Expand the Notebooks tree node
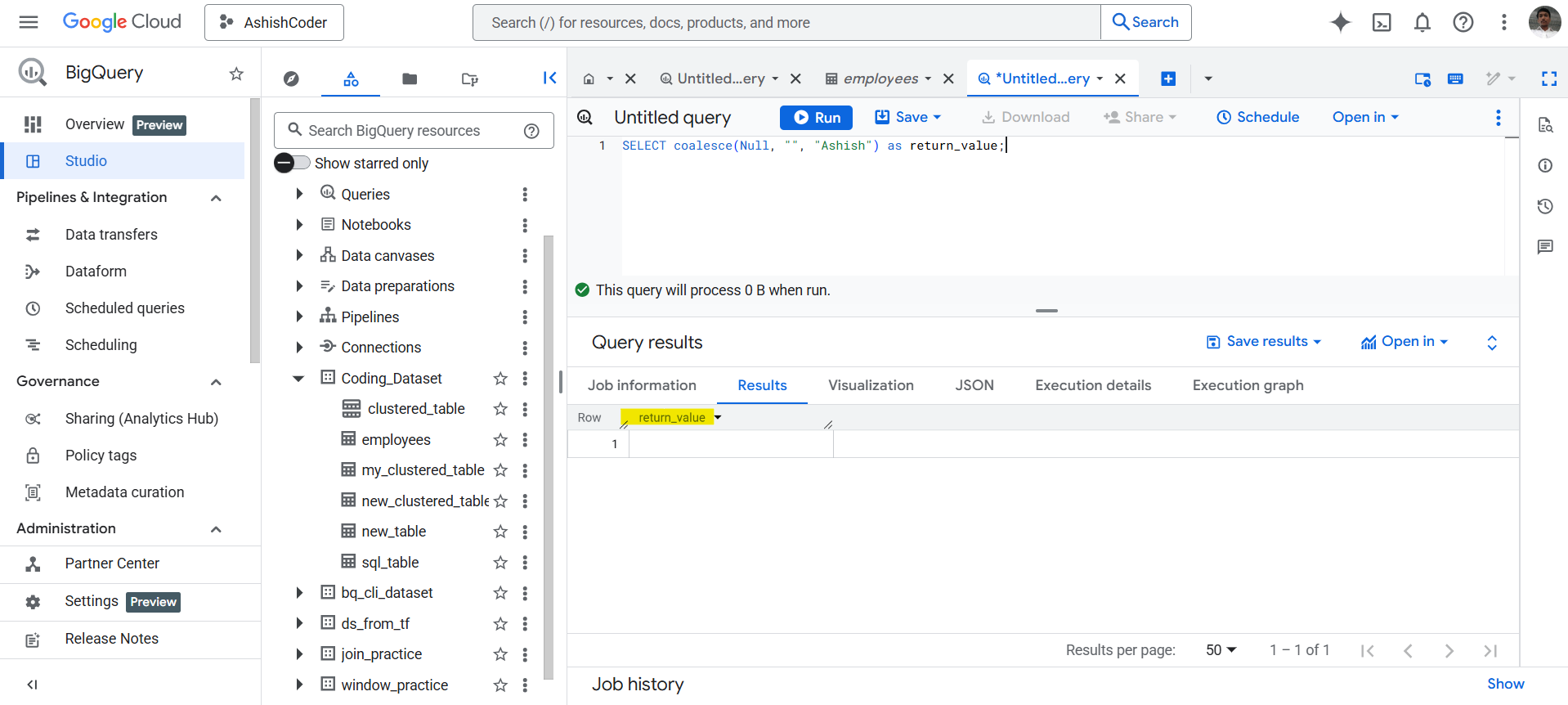The width and height of the screenshot is (1568, 705). click(299, 225)
